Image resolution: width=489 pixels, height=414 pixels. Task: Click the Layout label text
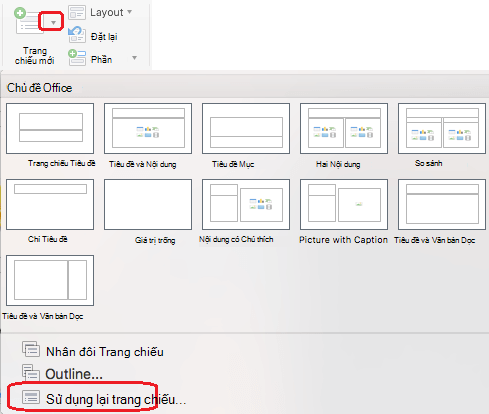click(x=107, y=12)
